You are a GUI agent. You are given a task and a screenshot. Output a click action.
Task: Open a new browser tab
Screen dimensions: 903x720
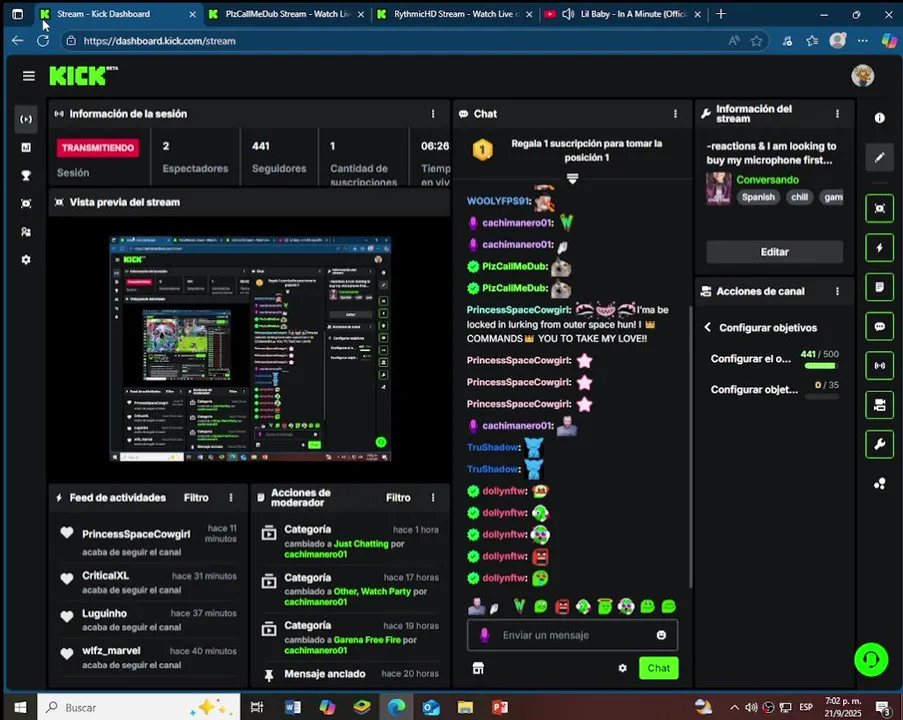[720, 14]
